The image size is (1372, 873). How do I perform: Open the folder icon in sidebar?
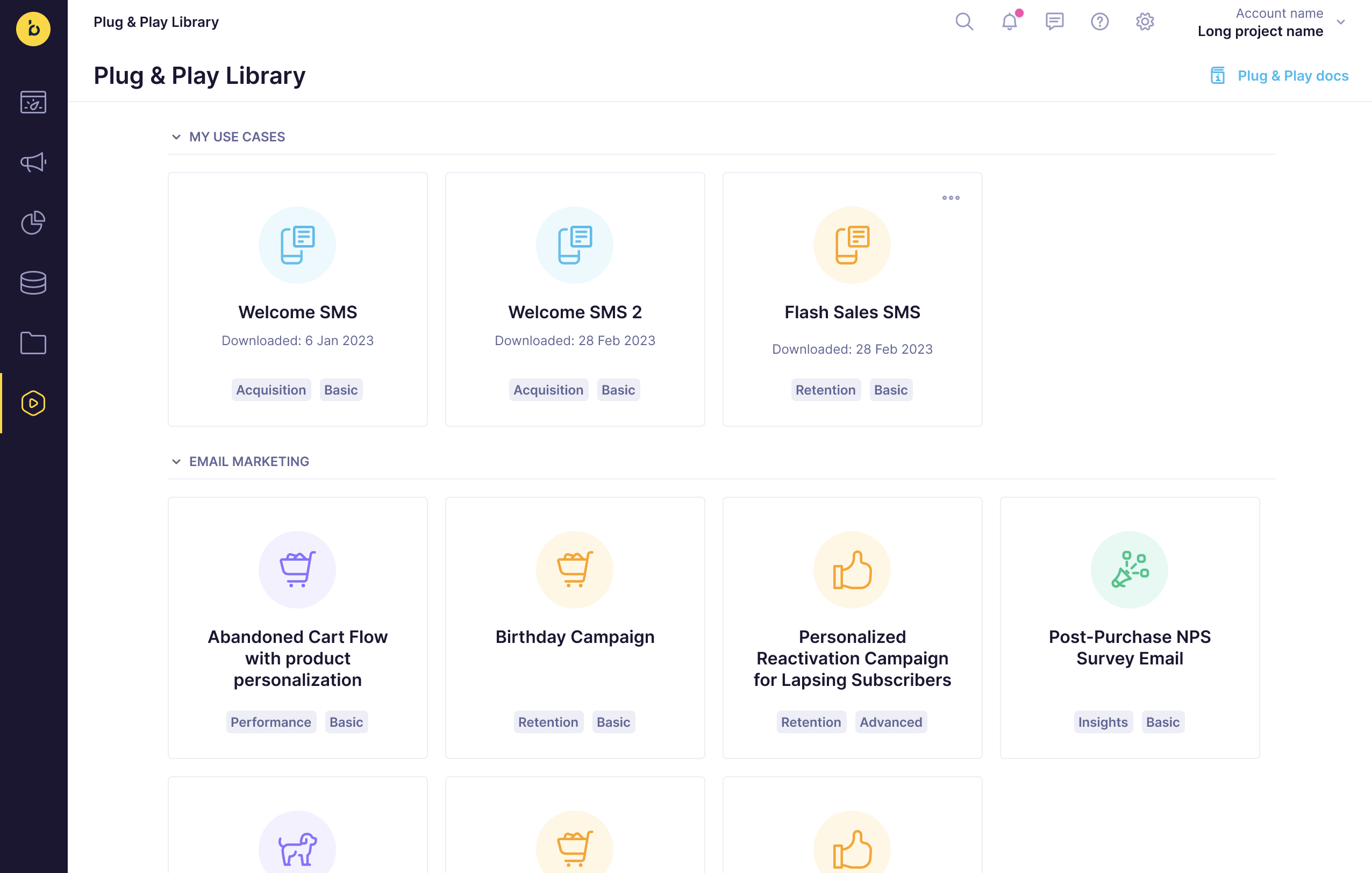[33, 343]
